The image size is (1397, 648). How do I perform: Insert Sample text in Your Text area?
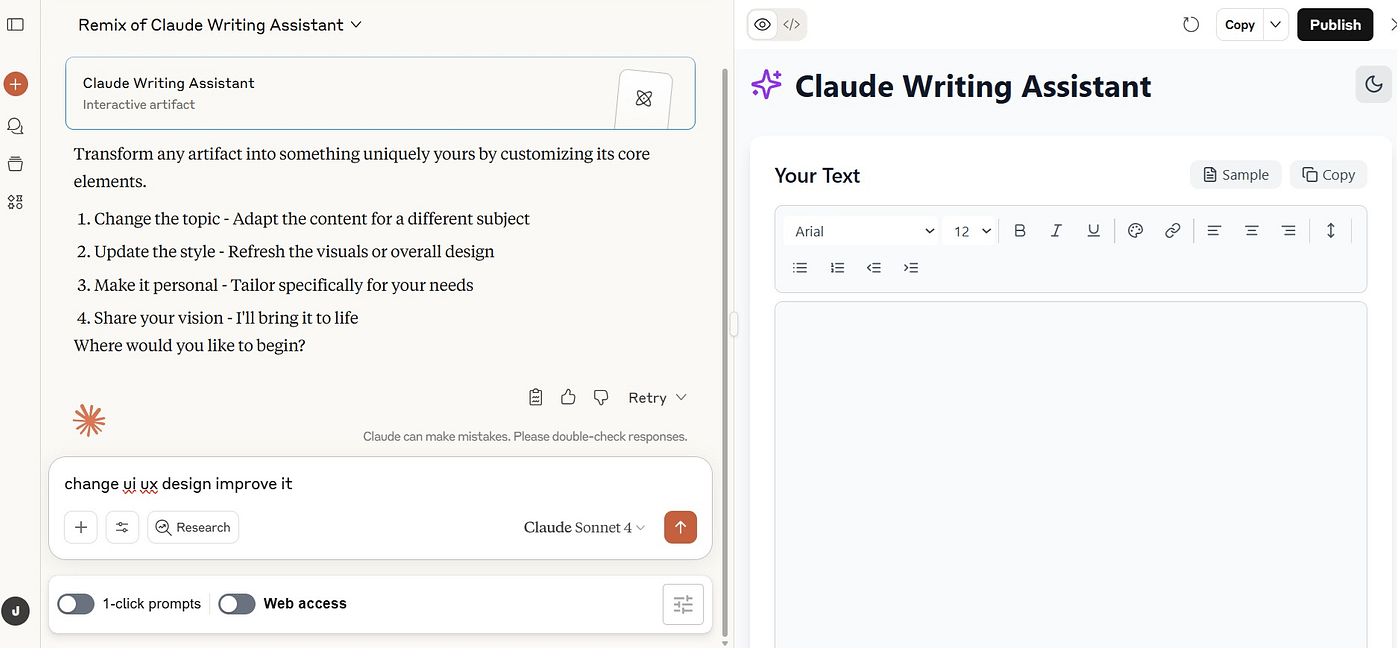click(x=1235, y=174)
